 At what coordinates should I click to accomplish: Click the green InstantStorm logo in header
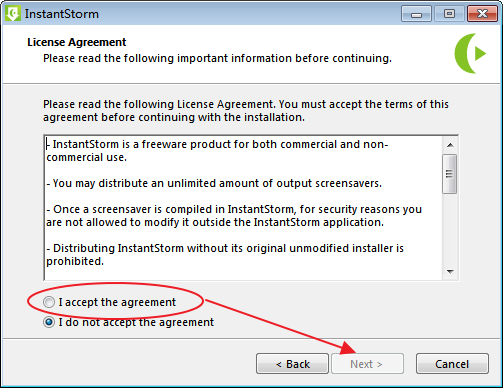tap(471, 53)
